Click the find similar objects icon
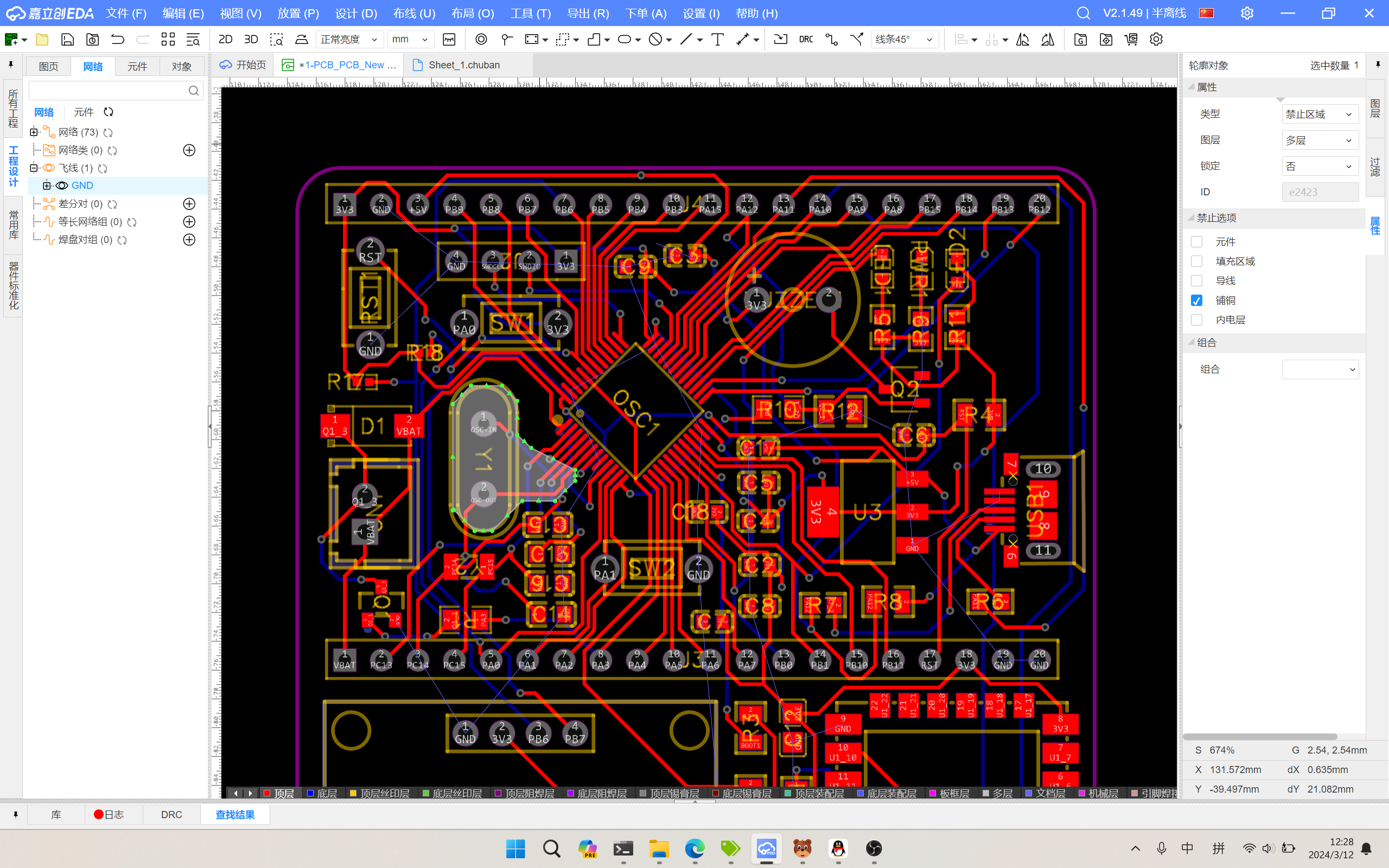The width and height of the screenshot is (1389, 868). (193, 39)
